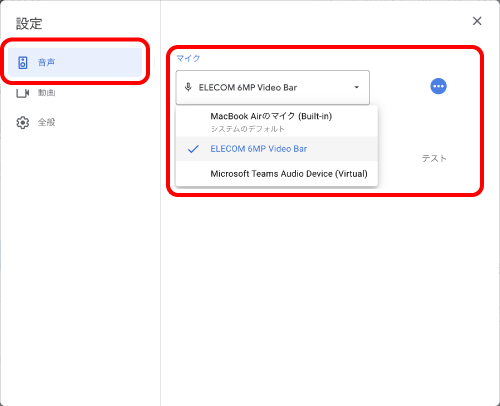Click the システムのデフォルト subtitle text

[x=248, y=129]
